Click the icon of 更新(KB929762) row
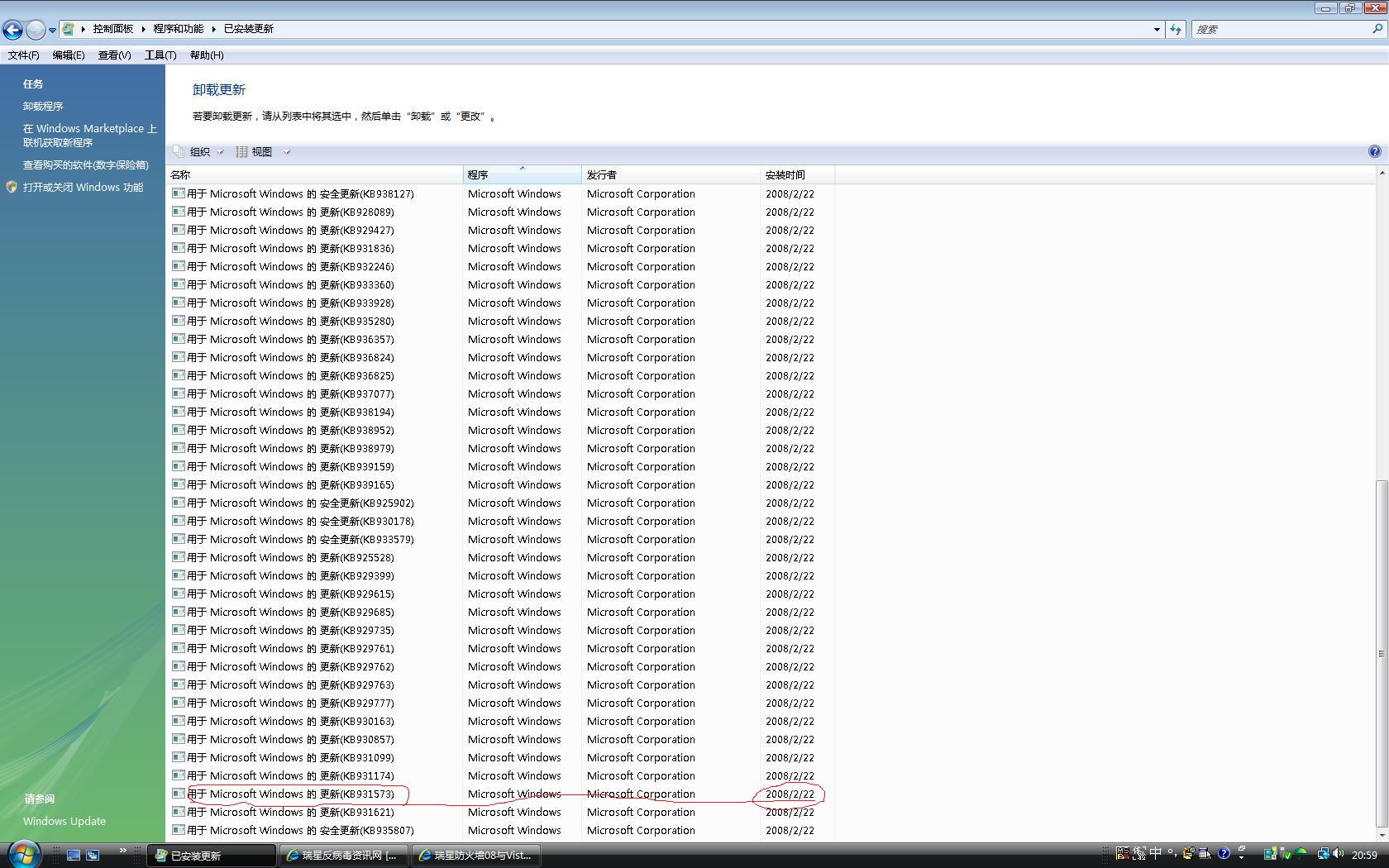 (179, 666)
